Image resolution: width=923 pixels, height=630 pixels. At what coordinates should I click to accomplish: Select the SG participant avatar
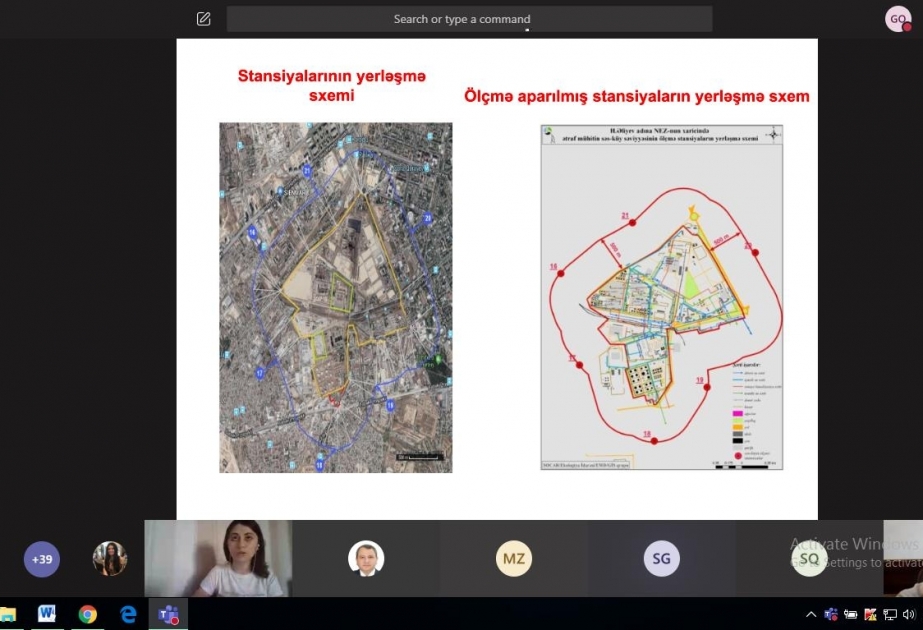point(662,558)
